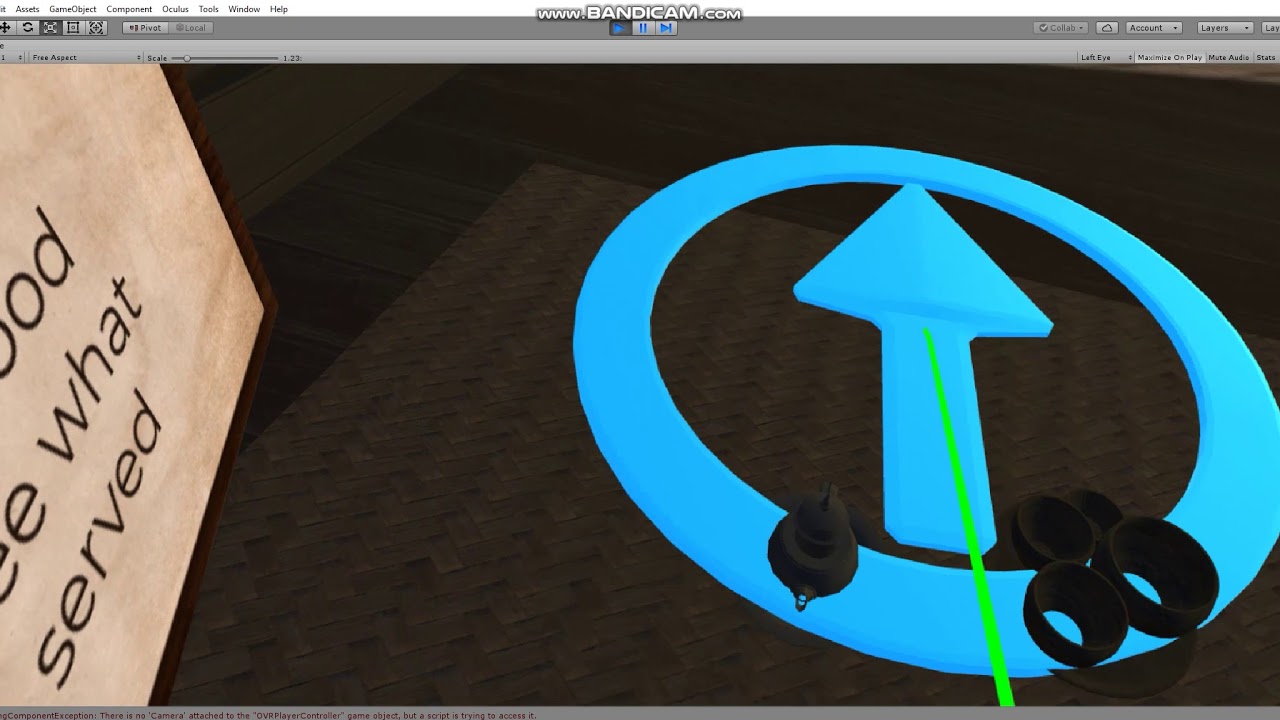This screenshot has width=1280, height=720.
Task: Open the Account dropdown
Action: (1154, 28)
